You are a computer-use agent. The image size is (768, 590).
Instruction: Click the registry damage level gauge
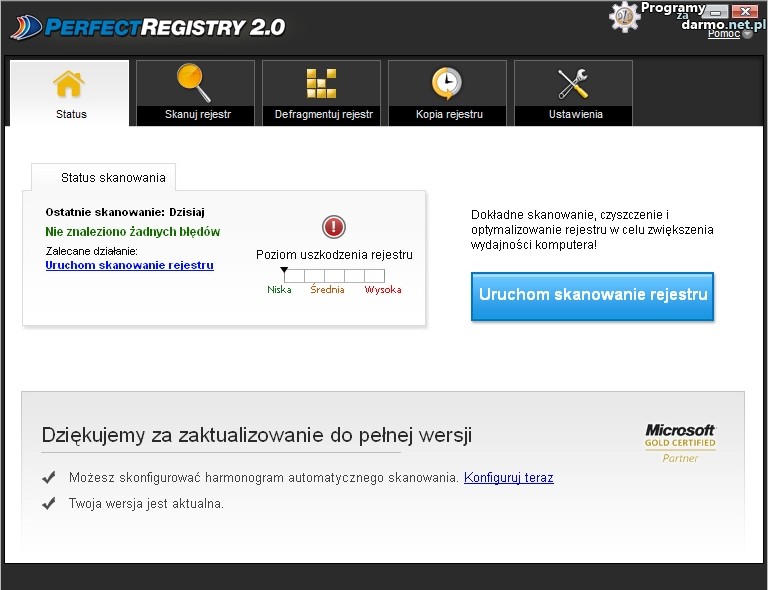coord(334,275)
